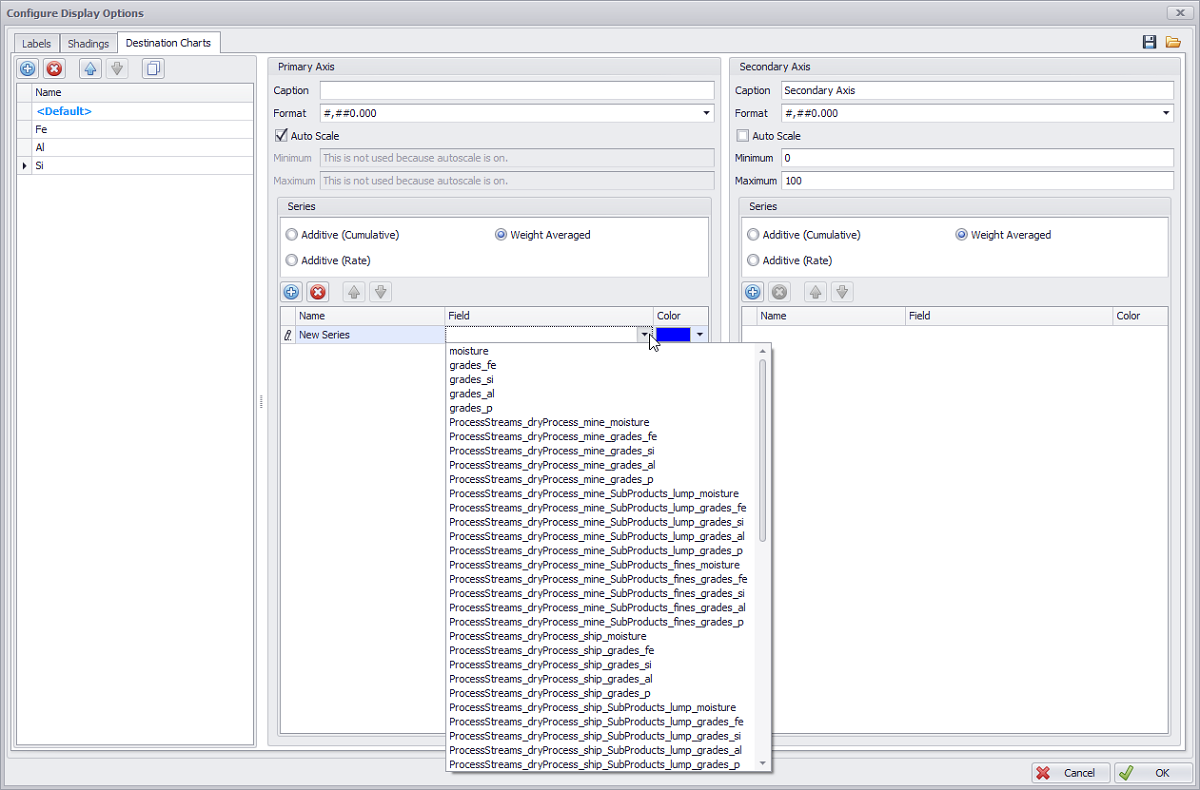1200x790 pixels.
Task: Pick ProcessStreams_dryProcess_ship_grades_fe field
Action: pyautogui.click(x=552, y=650)
